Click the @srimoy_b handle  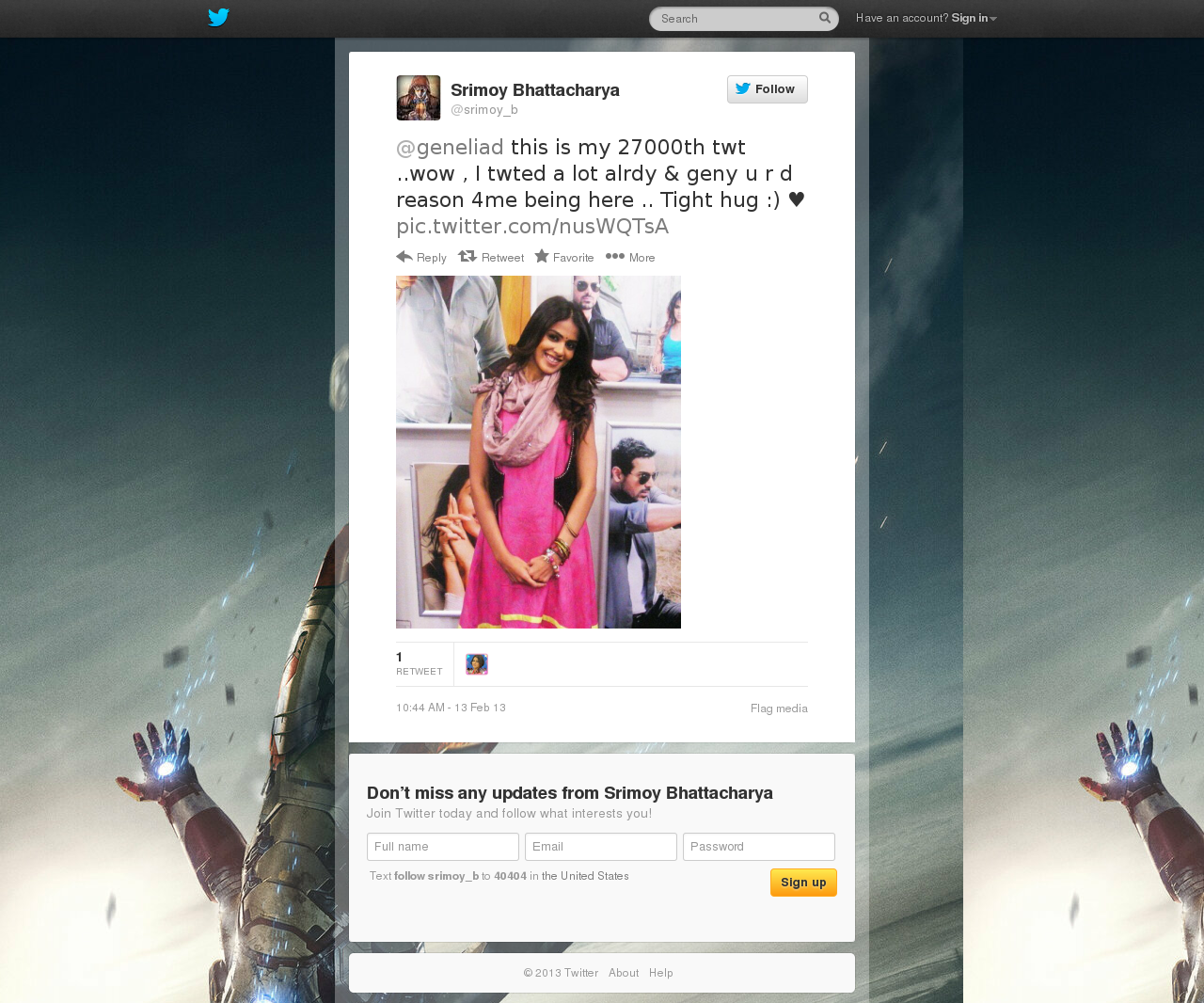coord(484,110)
